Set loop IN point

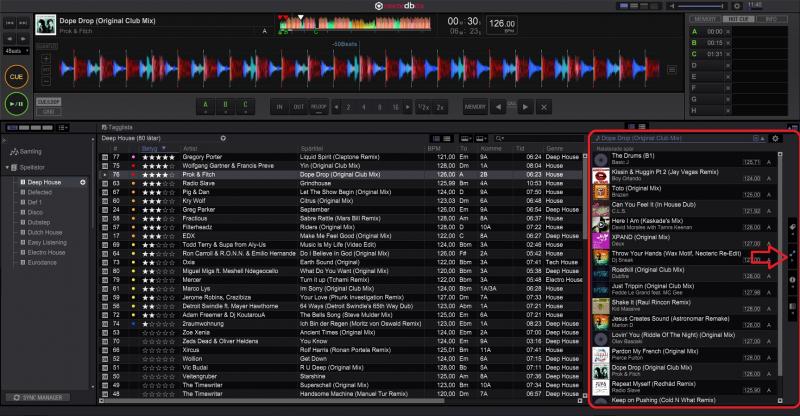tap(280, 107)
